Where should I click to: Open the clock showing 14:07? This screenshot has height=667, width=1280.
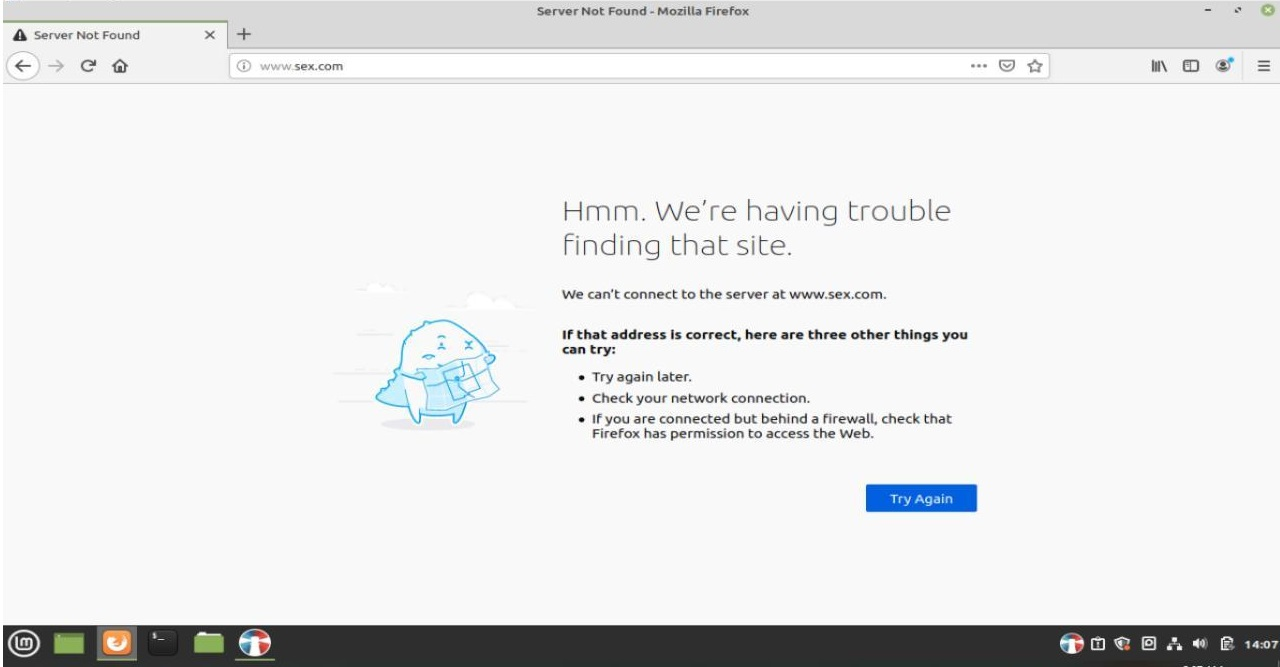(x=1261, y=645)
